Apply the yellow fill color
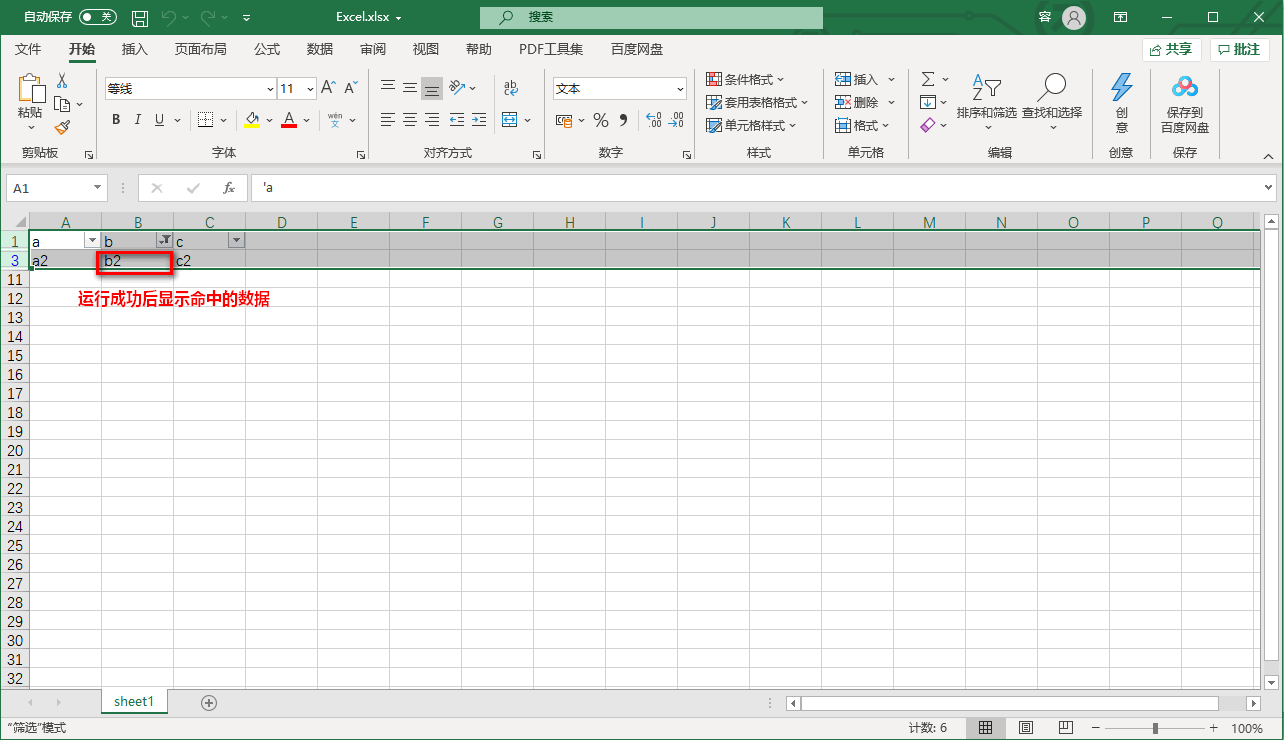 coord(252,120)
